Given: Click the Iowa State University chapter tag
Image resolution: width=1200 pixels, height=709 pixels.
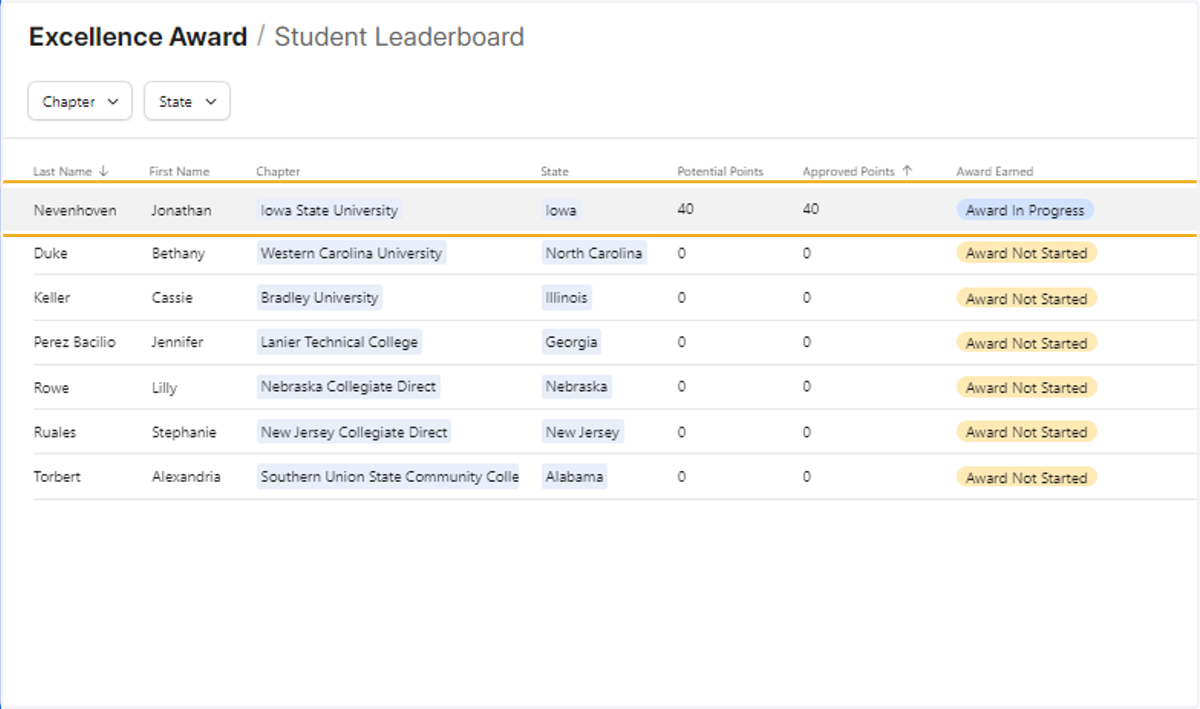Looking at the screenshot, I should pyautogui.click(x=329, y=210).
